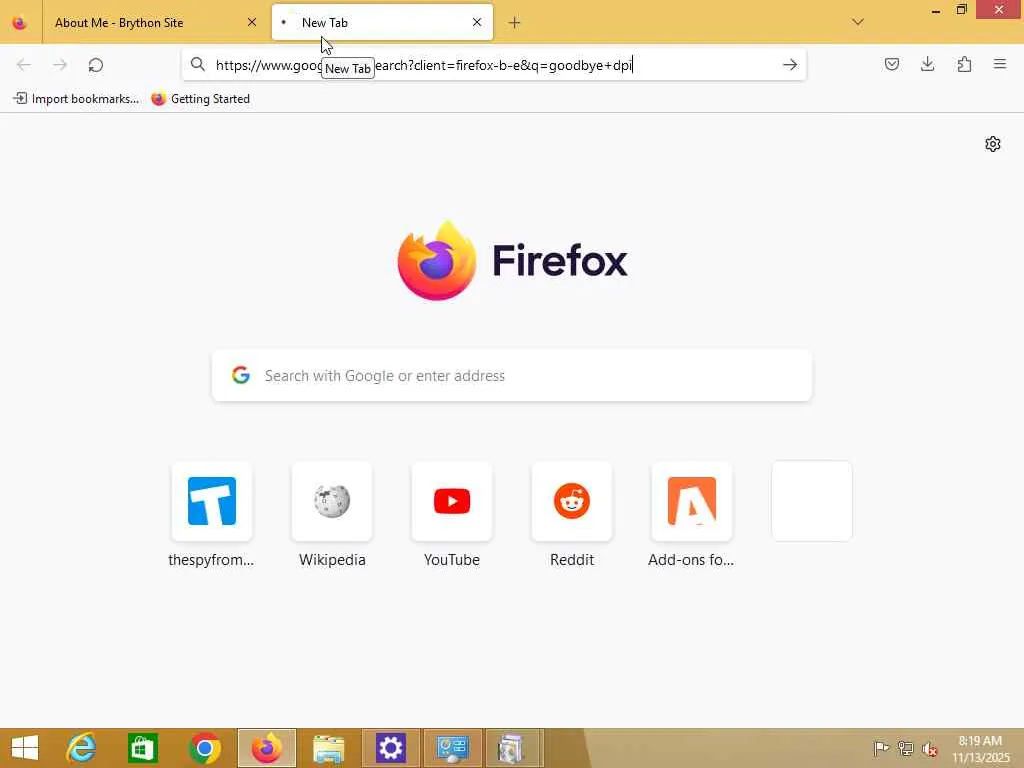Click the search magnifier icon in address bar

198,64
